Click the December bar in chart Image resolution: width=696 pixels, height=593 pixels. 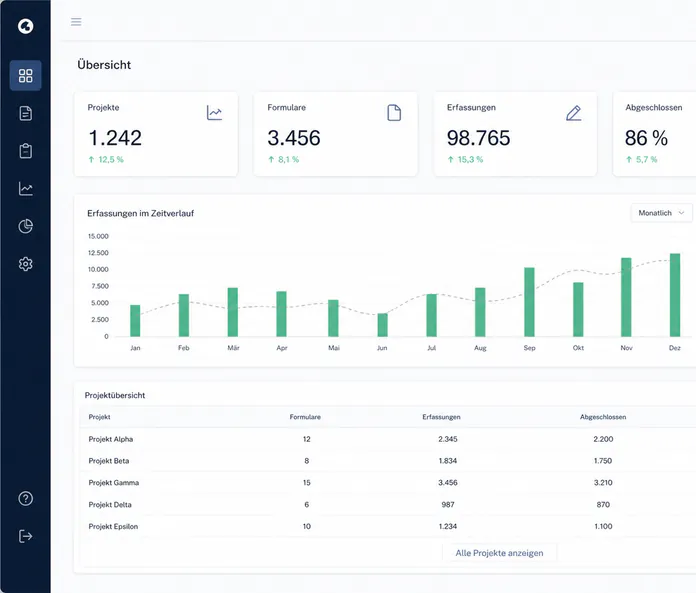click(x=675, y=295)
